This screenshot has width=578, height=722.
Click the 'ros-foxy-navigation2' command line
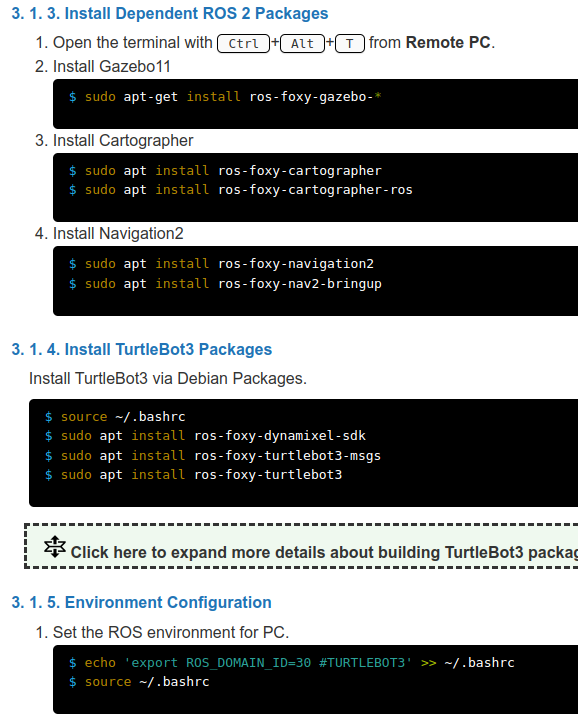pyautogui.click(x=221, y=264)
